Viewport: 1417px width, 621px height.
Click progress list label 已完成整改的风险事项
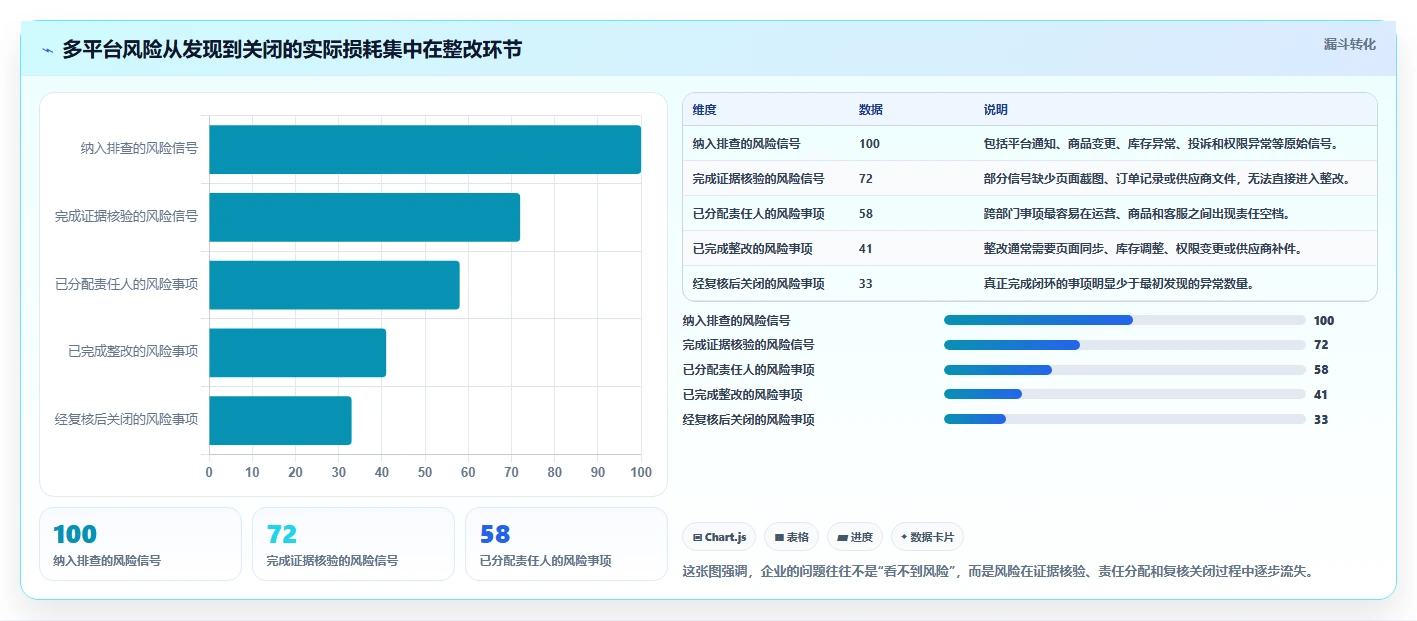742,395
